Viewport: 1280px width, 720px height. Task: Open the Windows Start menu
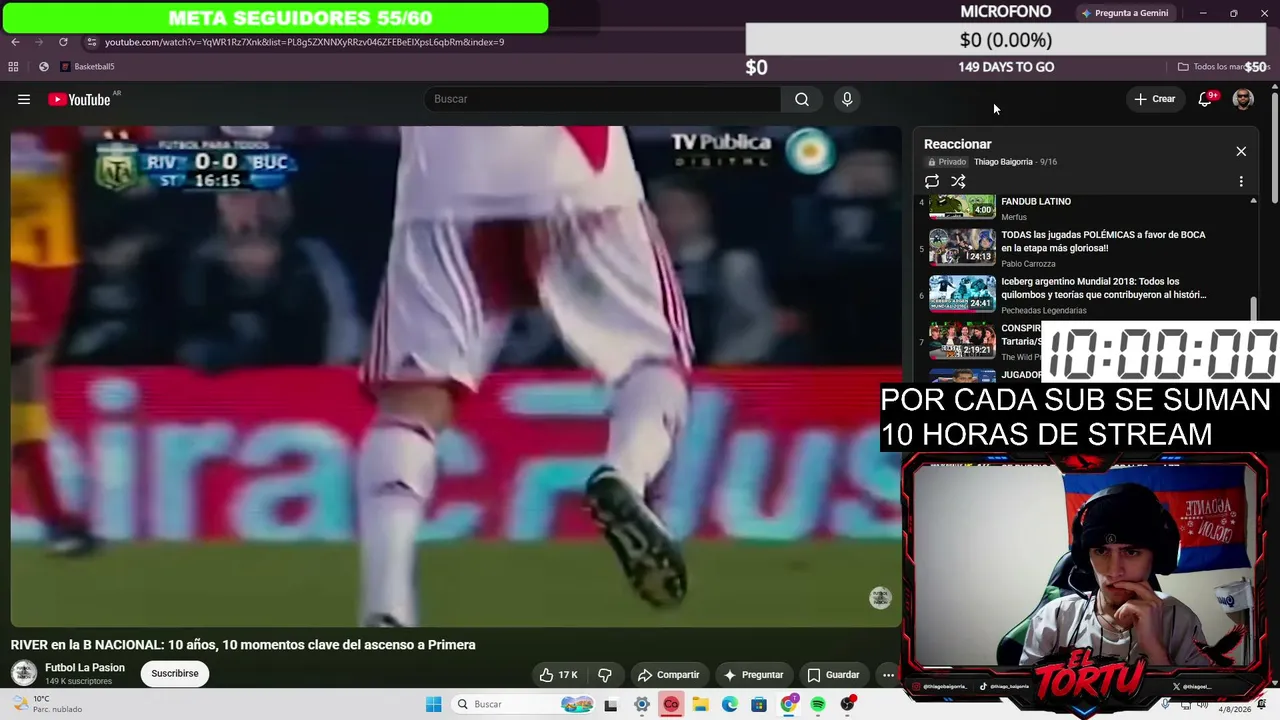click(433, 705)
